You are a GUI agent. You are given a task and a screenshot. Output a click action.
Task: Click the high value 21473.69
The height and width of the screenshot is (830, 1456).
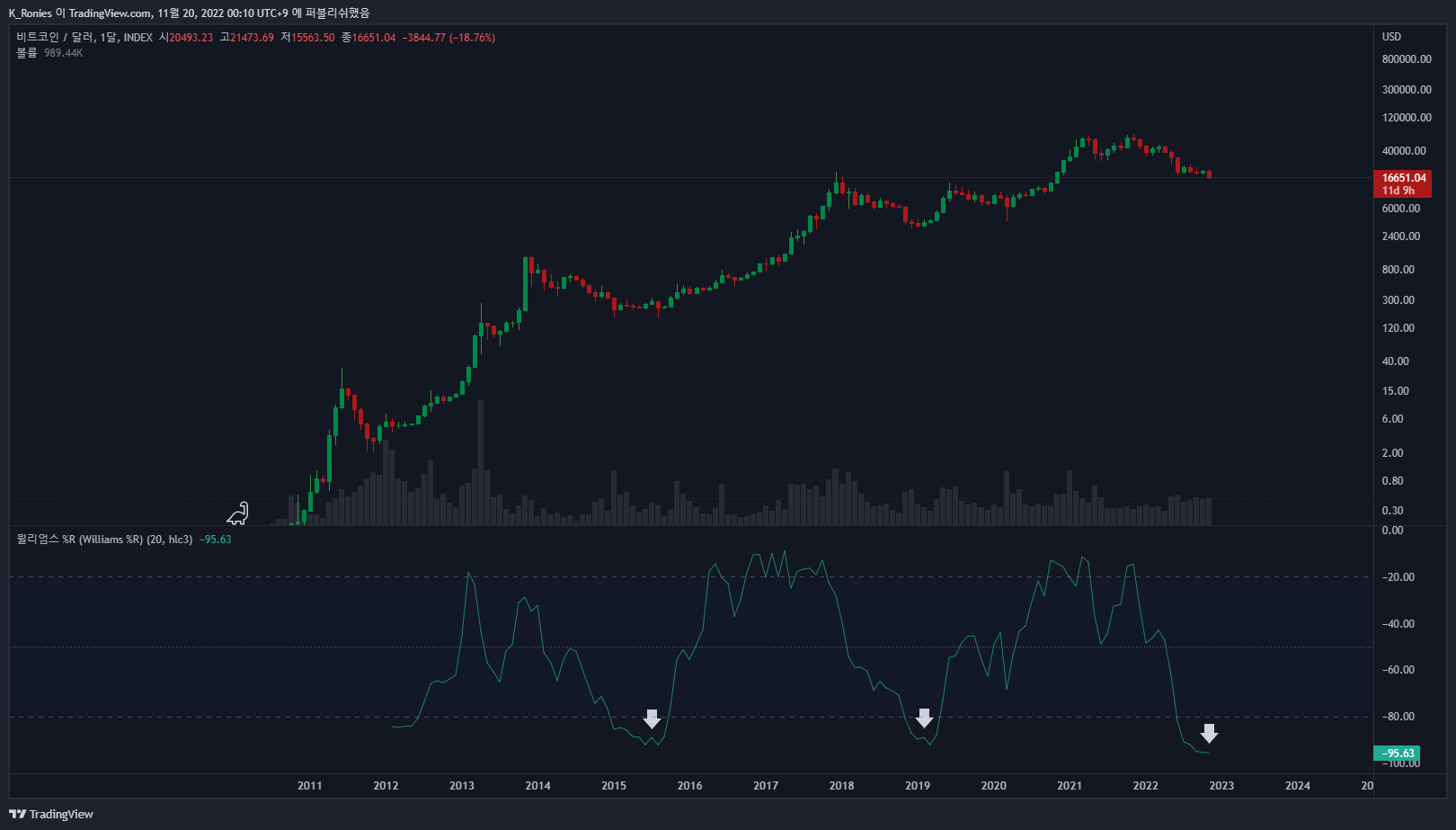tap(252, 38)
